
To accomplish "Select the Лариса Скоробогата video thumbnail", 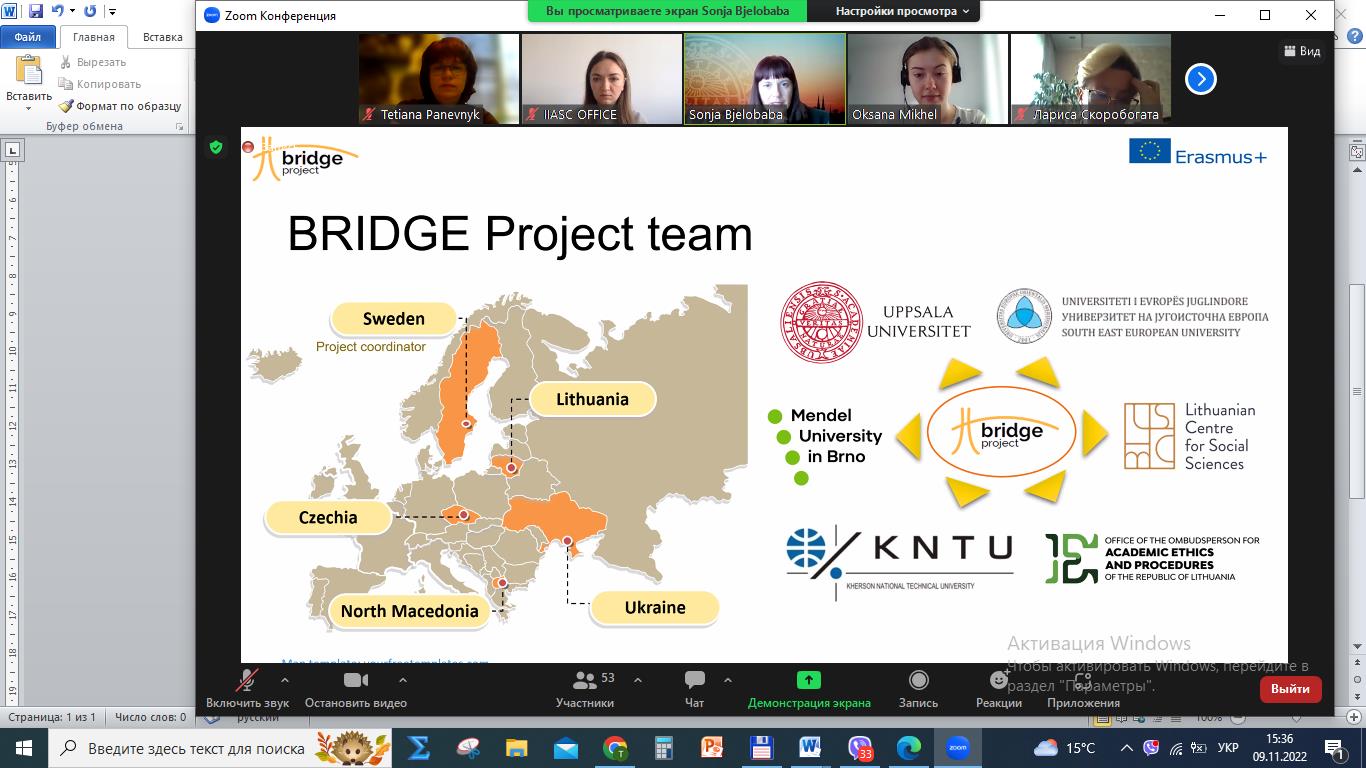I will [1090, 79].
